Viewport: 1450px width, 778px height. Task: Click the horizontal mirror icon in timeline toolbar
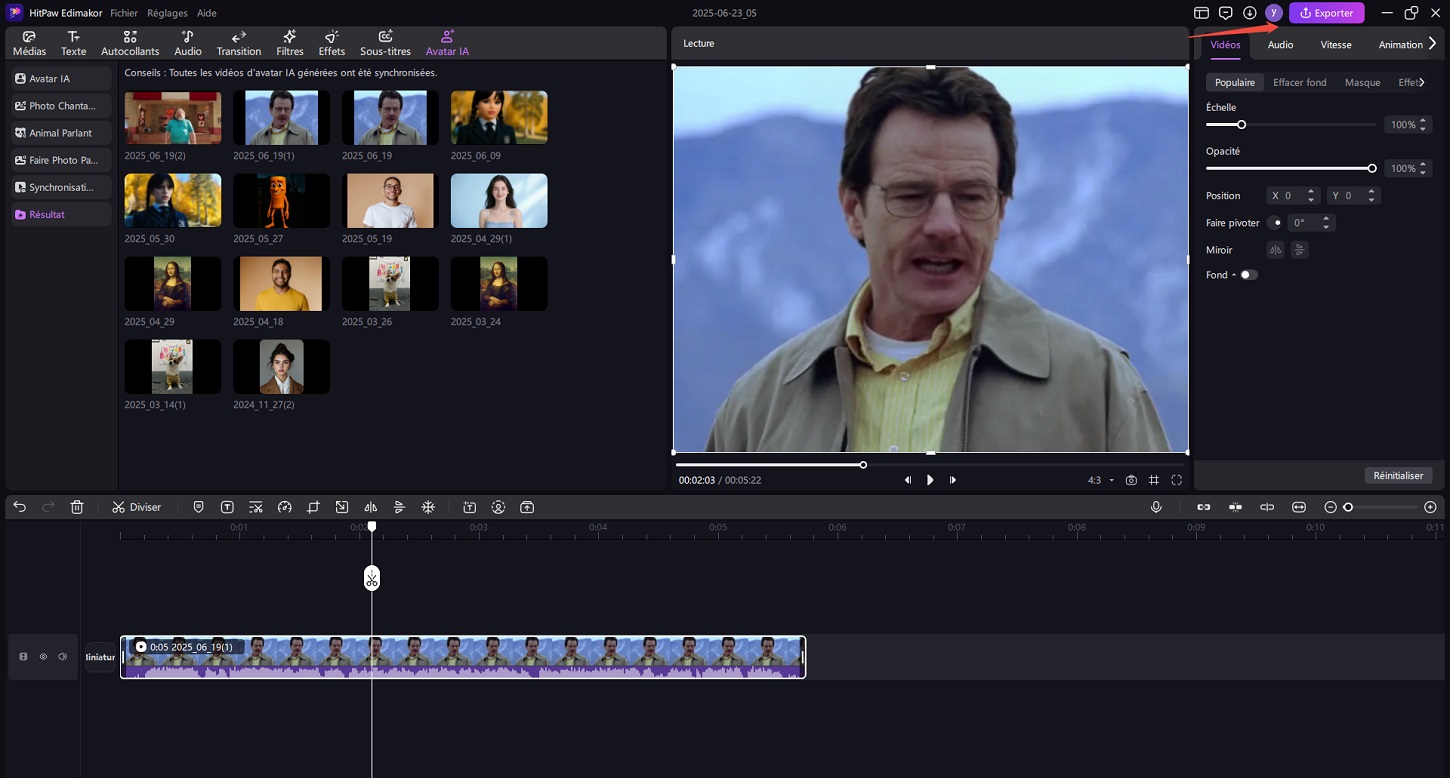370,507
